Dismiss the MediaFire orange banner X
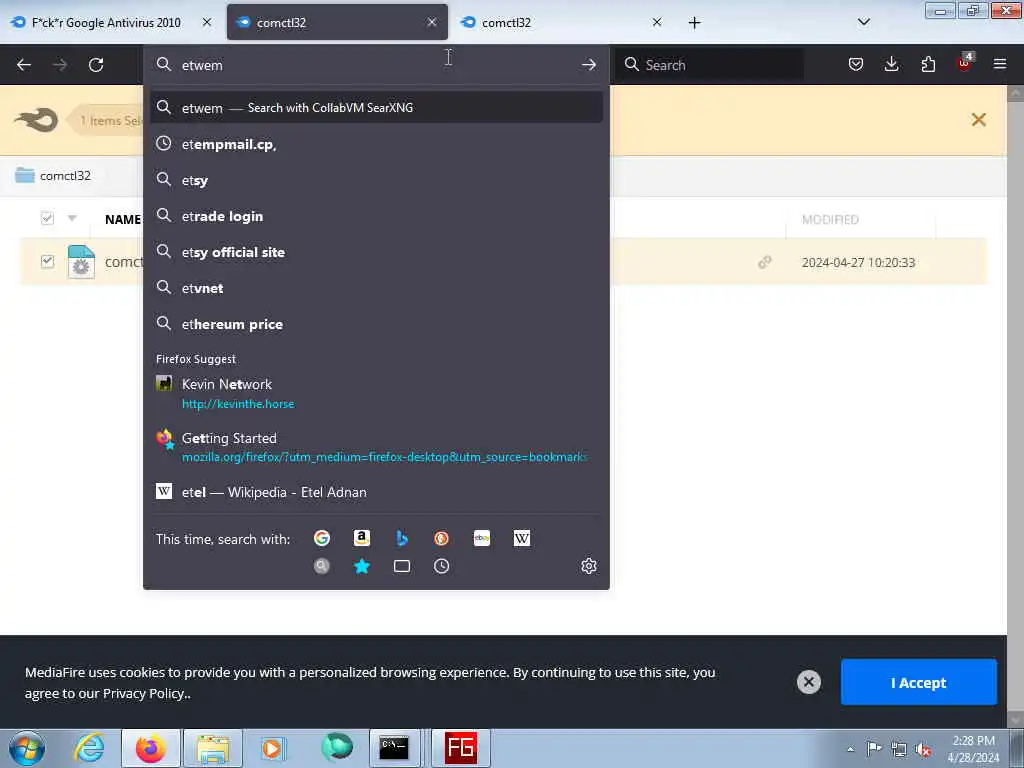1024x768 pixels. pos(978,120)
